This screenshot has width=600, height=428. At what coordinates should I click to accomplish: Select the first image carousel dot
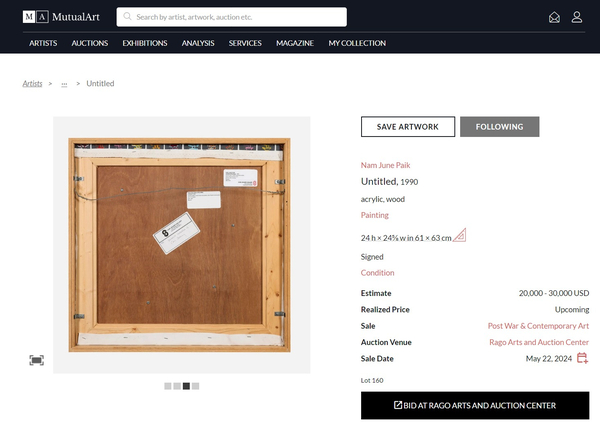tap(168, 386)
